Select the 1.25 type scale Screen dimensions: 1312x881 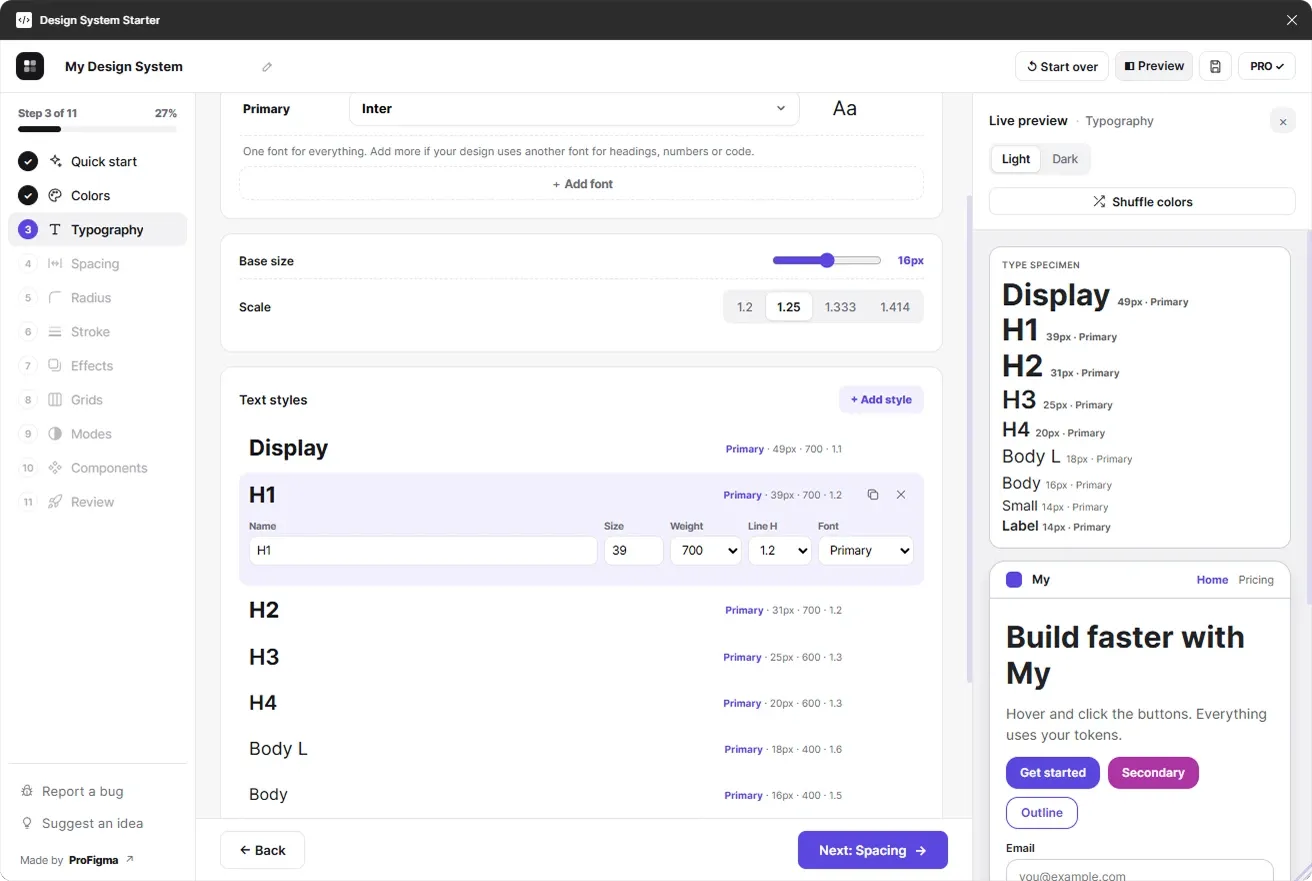789,307
